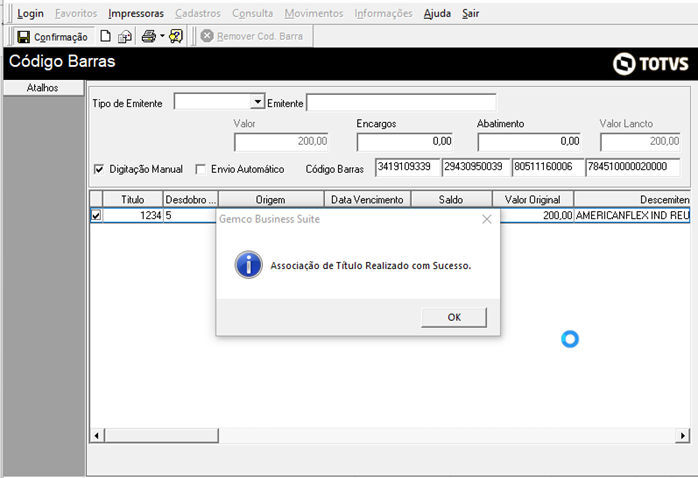Click the Valor Original column header
Viewport: 698px width, 478px height.
coord(532,199)
